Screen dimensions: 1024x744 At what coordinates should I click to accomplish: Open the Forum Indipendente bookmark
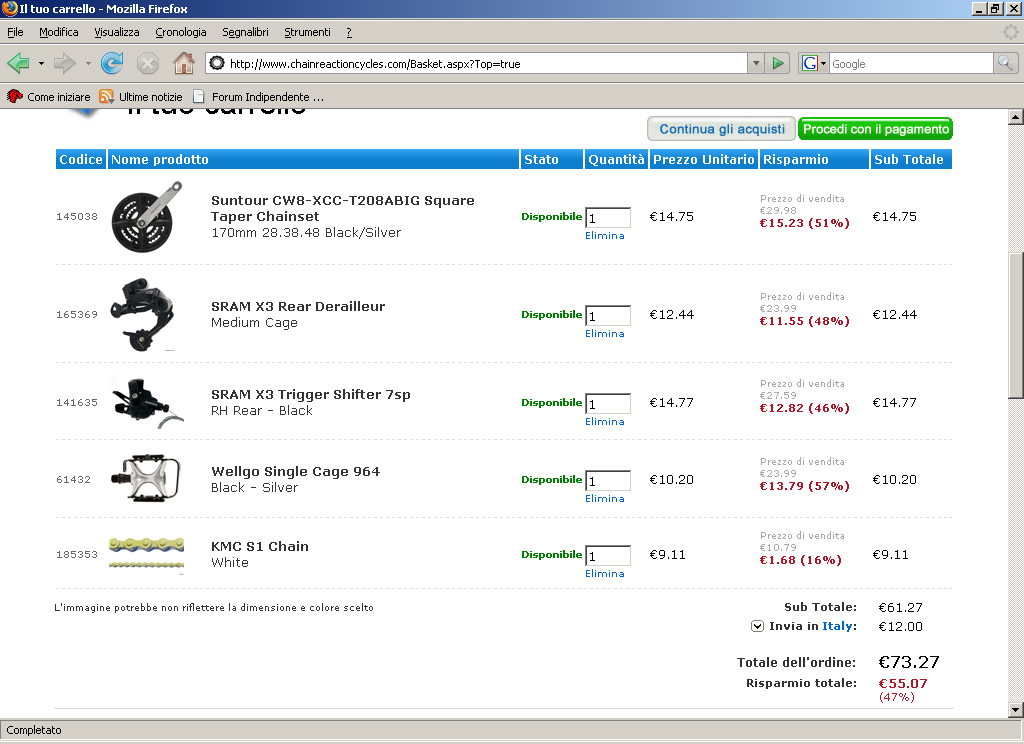pos(257,97)
